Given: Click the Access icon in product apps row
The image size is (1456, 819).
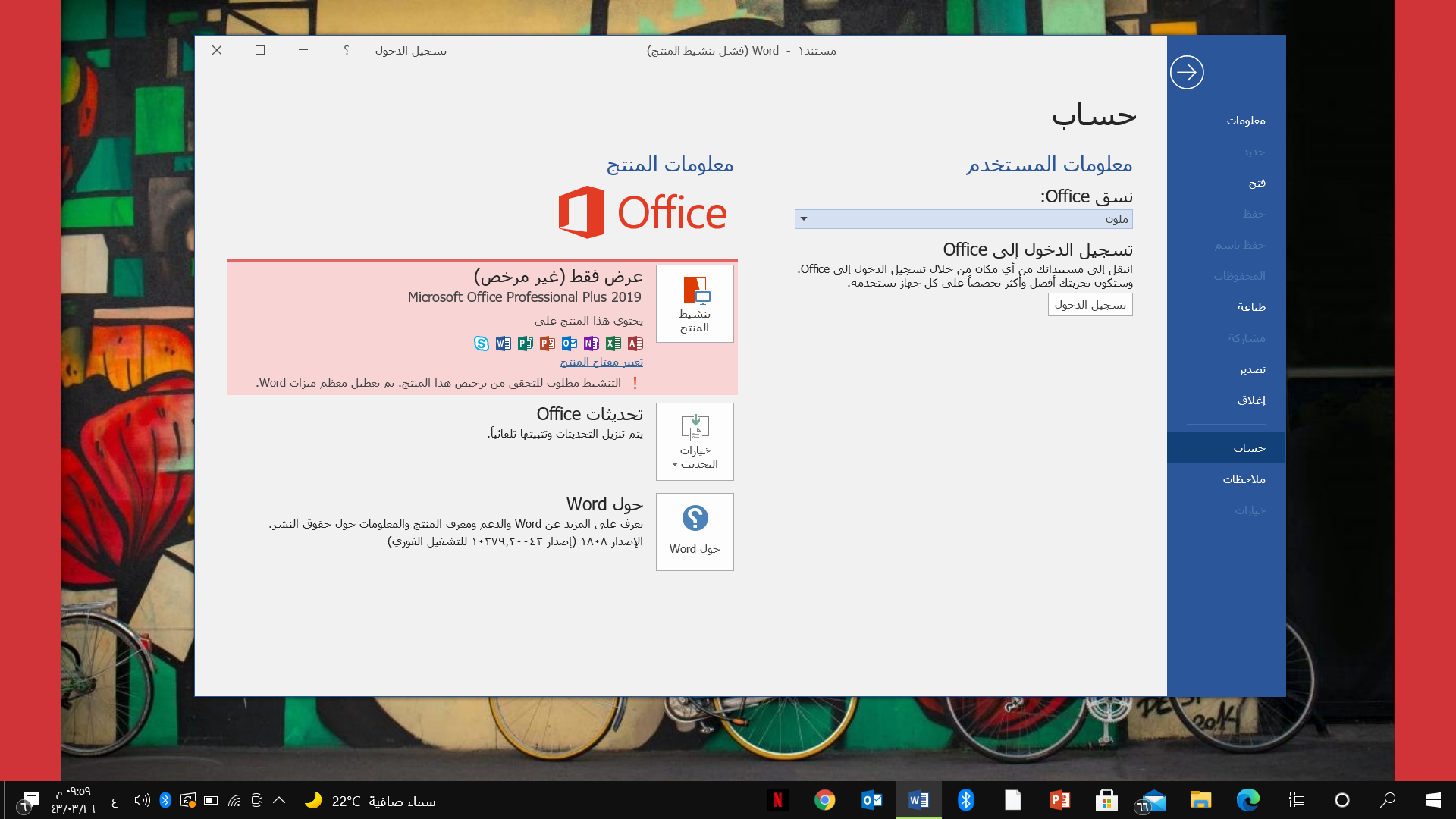Looking at the screenshot, I should (x=635, y=344).
